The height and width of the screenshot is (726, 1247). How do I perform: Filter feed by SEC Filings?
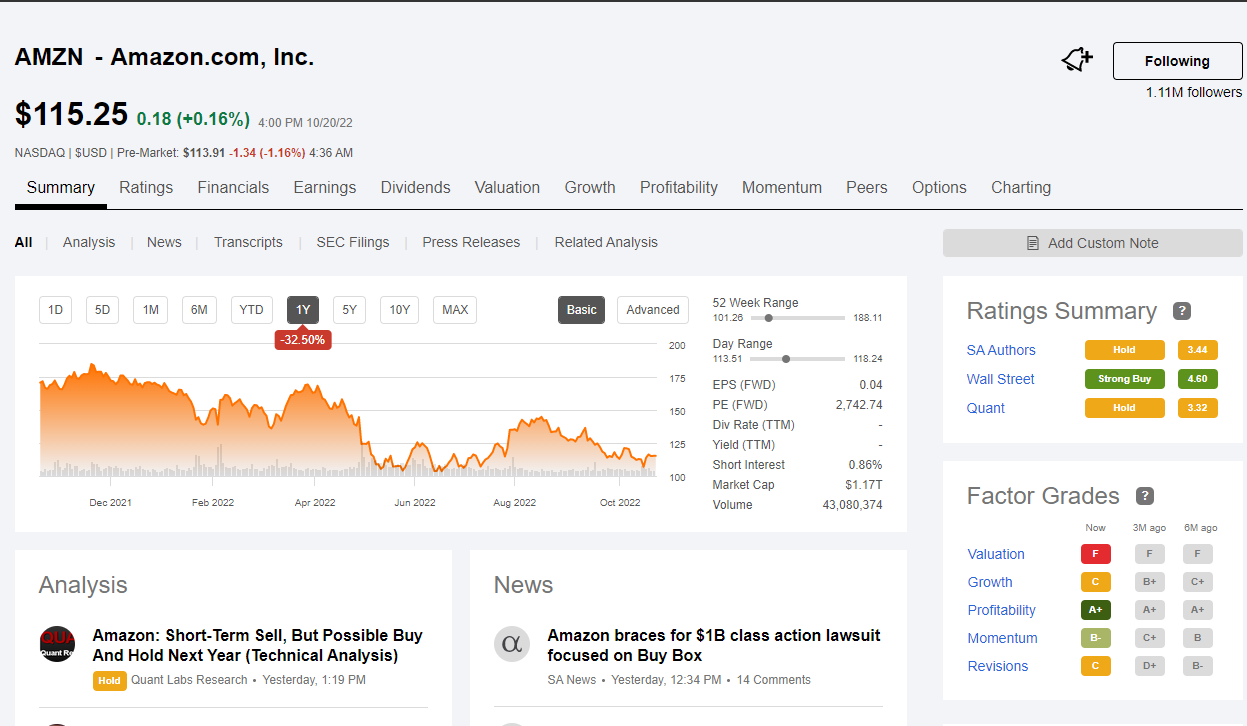(353, 242)
